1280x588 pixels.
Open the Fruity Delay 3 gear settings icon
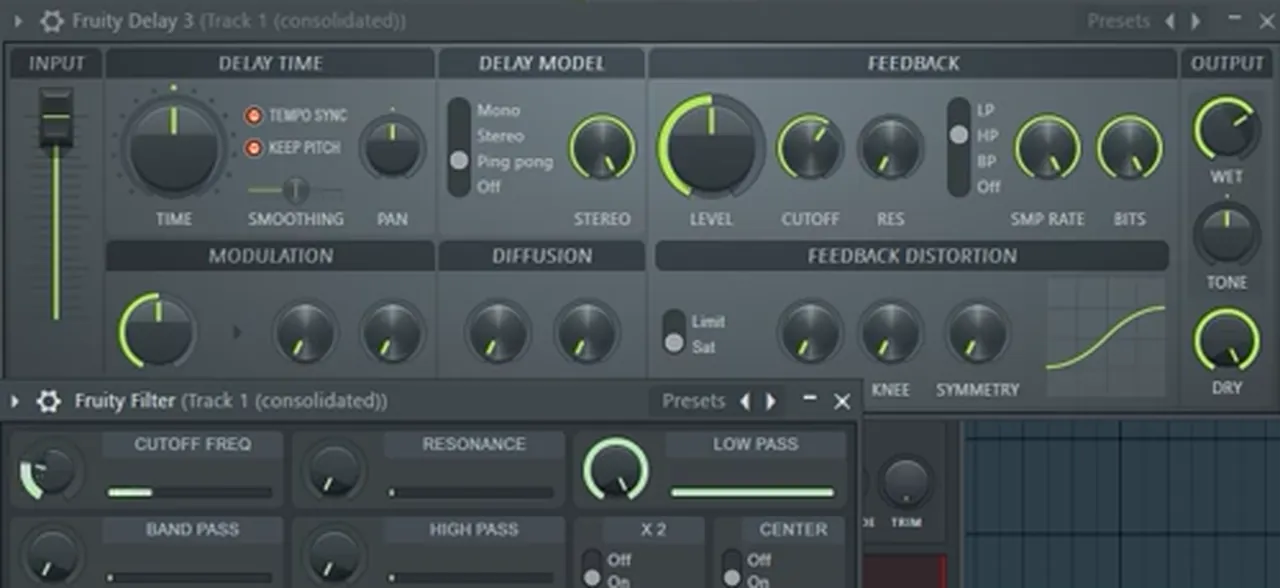(51, 21)
